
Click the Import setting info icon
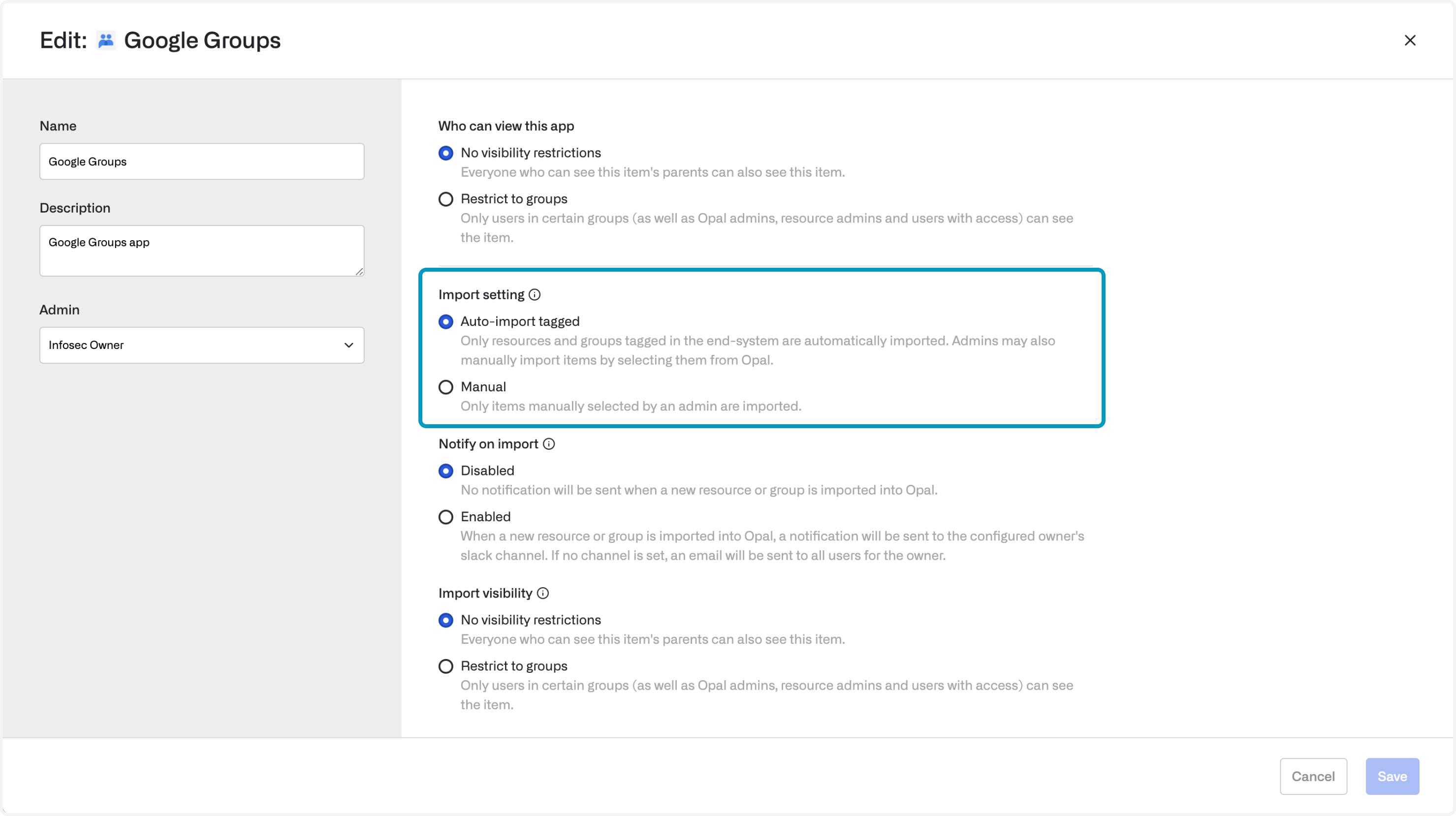pos(534,294)
